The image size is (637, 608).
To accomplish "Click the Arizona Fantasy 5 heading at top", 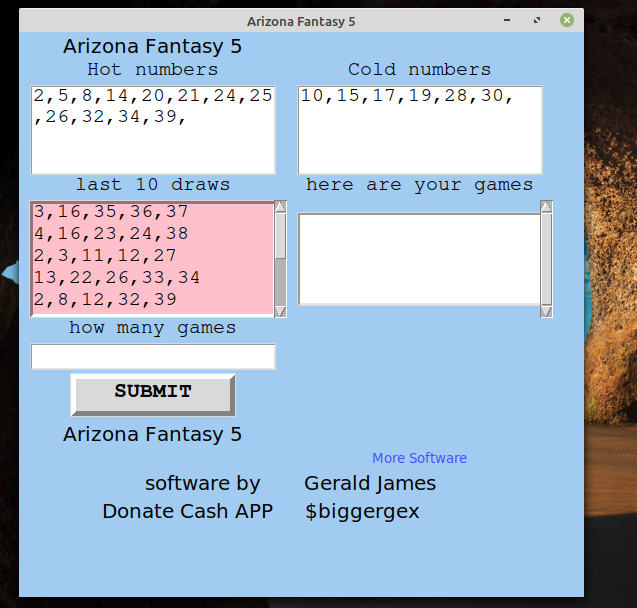I will pos(152,46).
